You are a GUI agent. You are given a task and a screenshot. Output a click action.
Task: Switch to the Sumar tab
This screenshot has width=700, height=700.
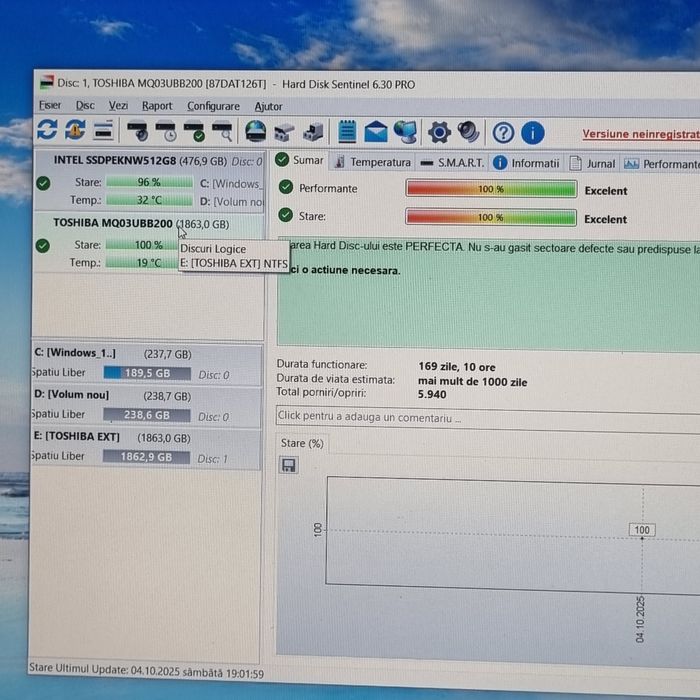(300, 160)
